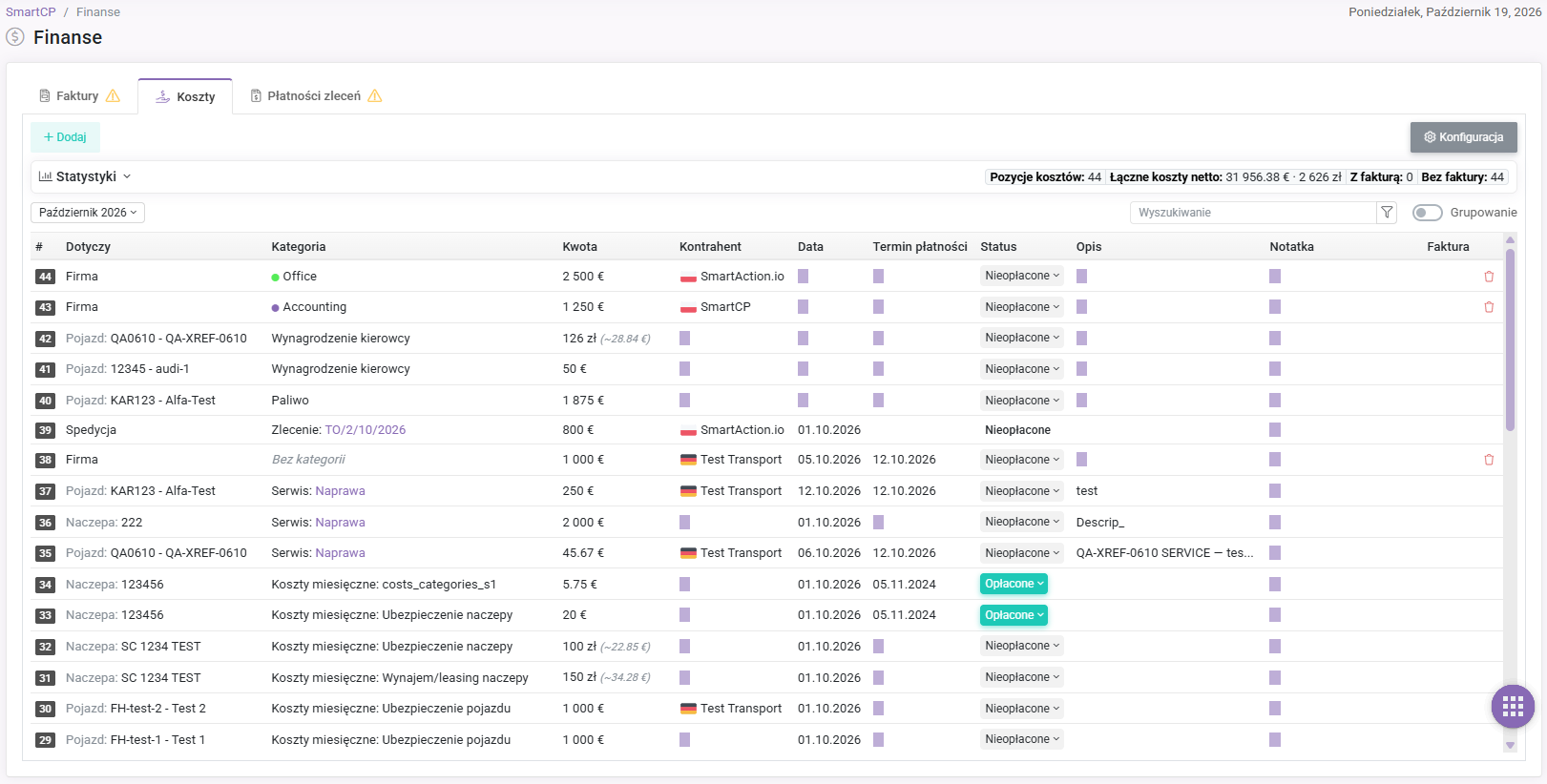Open the filter funnel icon beside search
This screenshot has height=784, width=1547.
coord(1387,213)
